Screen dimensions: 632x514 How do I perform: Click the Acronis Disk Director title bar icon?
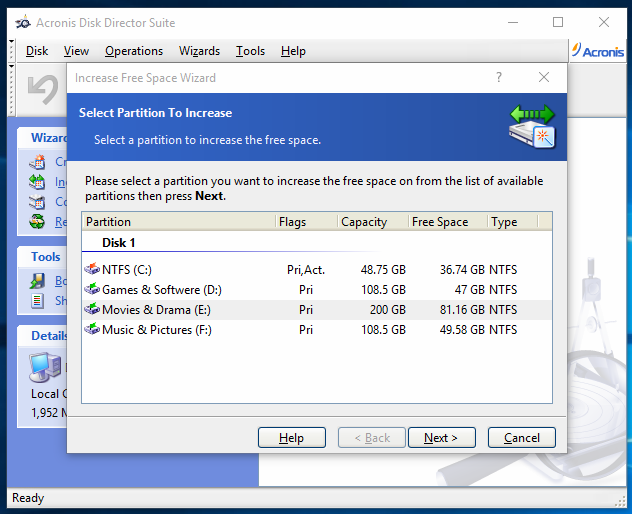[23, 22]
